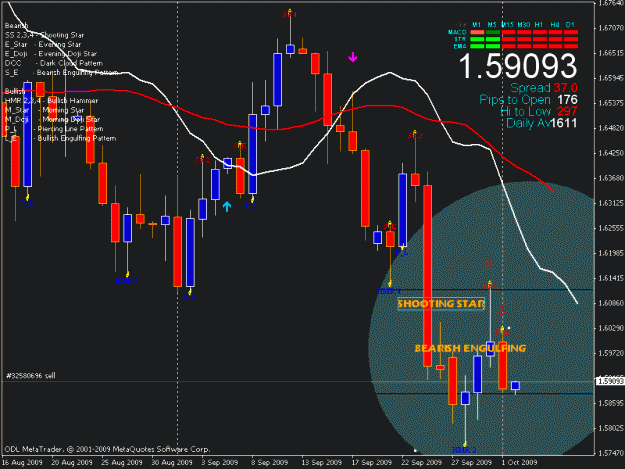Image resolution: width=625 pixels, height=469 pixels.
Task: Click legend row 'SS 2,3,4 - Shooting Star'
Action: coord(44,35)
